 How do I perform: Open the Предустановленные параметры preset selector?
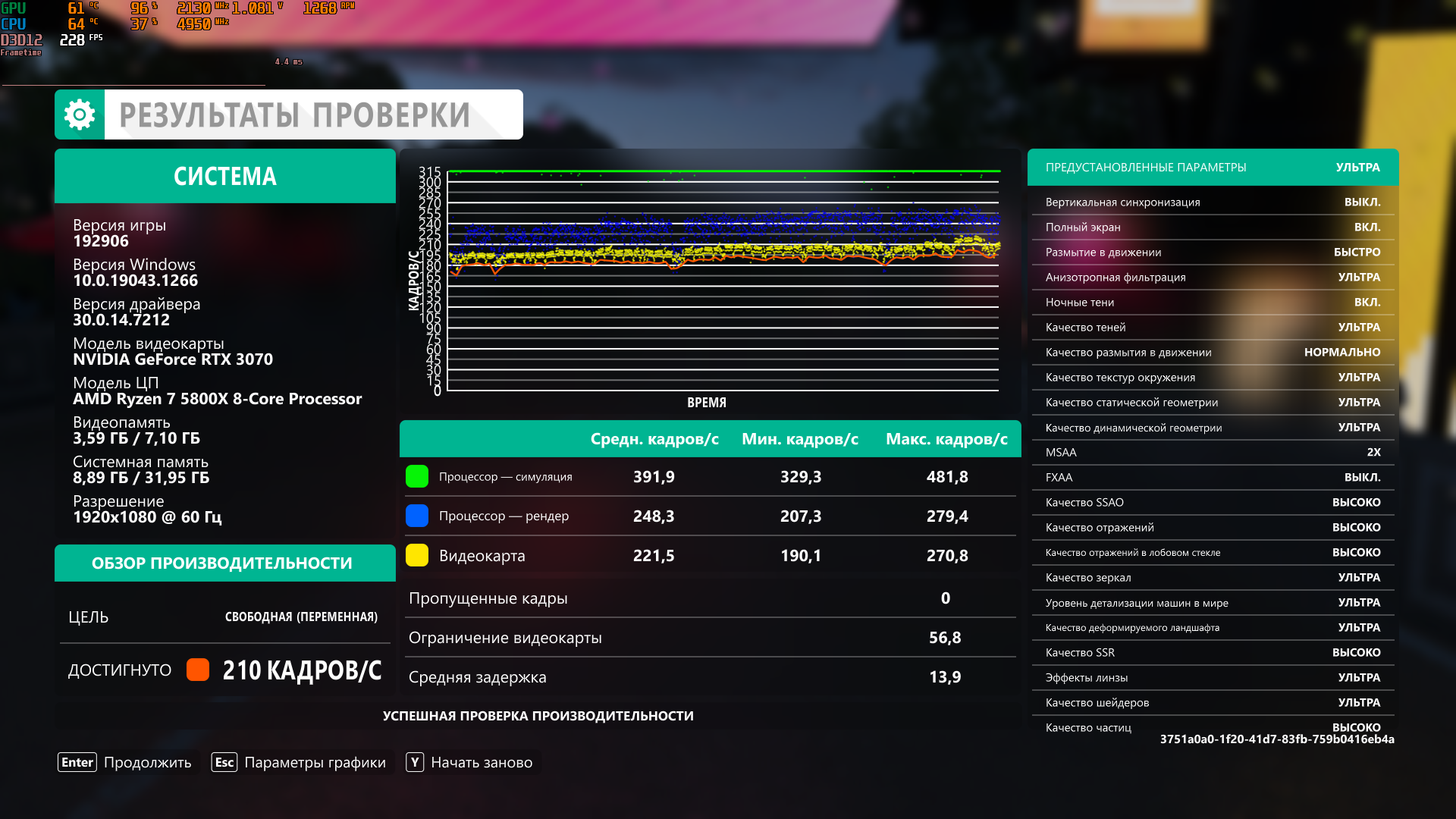[x=1213, y=167]
